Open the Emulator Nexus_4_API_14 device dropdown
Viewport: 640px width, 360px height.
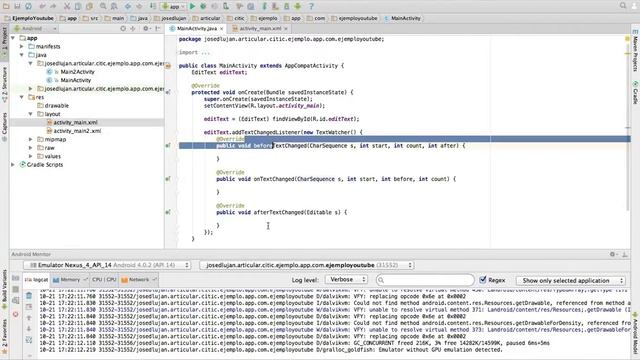point(107,265)
